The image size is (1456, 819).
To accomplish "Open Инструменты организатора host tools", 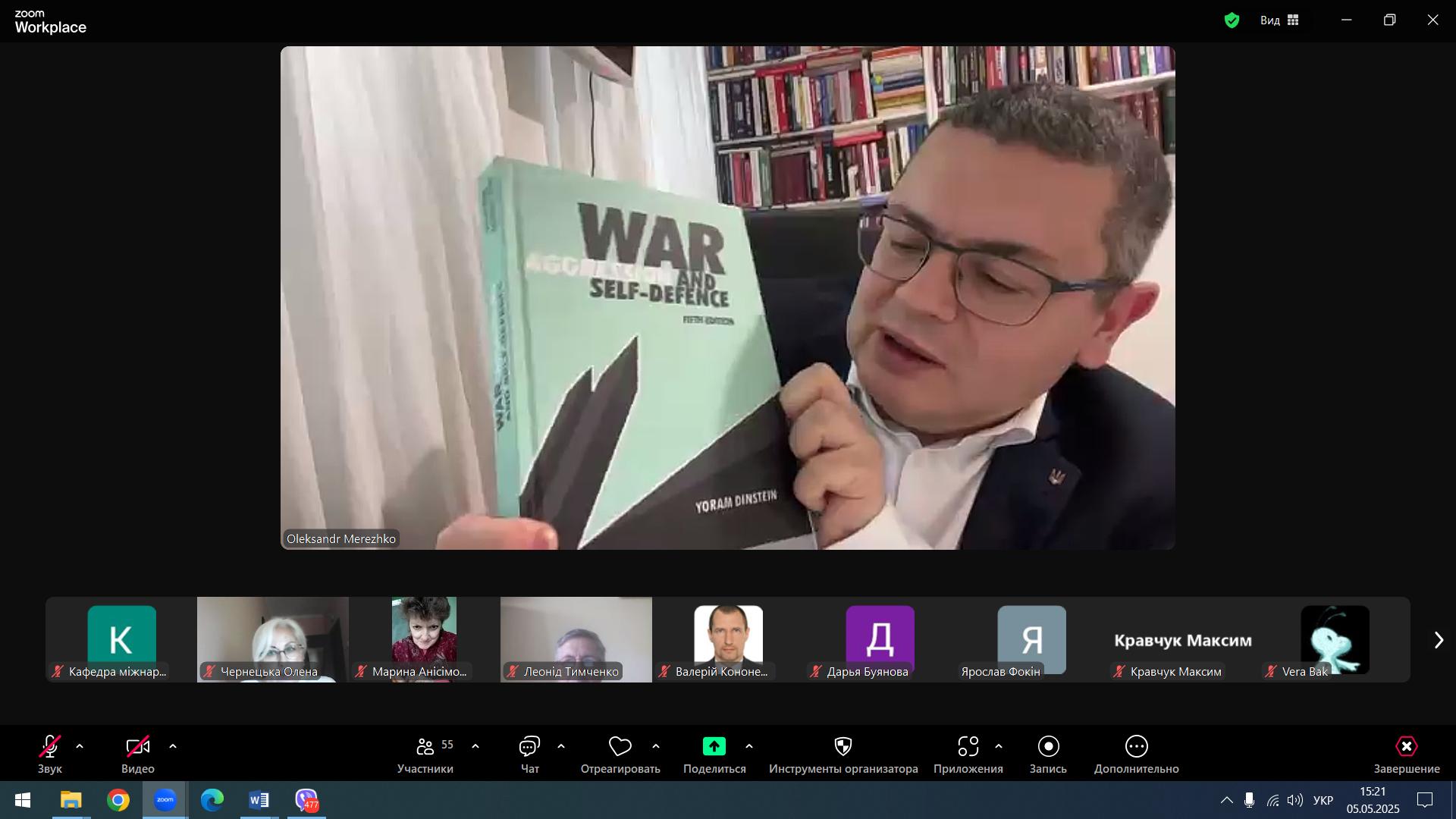I will pyautogui.click(x=843, y=755).
